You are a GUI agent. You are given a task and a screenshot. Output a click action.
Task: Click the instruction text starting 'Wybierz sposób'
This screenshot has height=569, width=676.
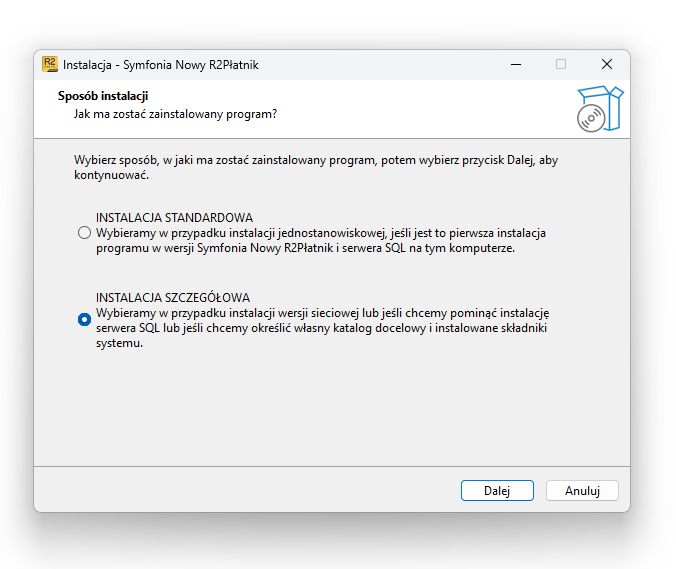tap(316, 168)
